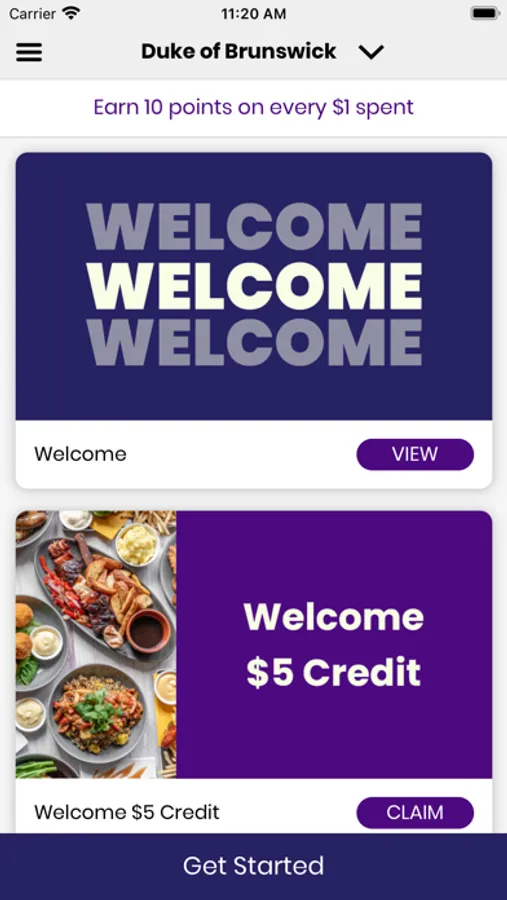Open the triple WELCOME banner image
Viewport: 507px width, 900px height.
click(254, 286)
